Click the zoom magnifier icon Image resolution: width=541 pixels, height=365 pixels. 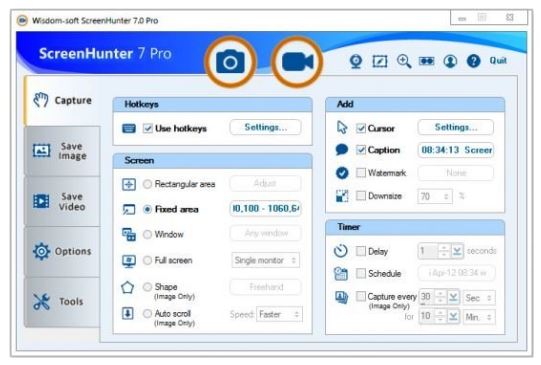[403, 61]
